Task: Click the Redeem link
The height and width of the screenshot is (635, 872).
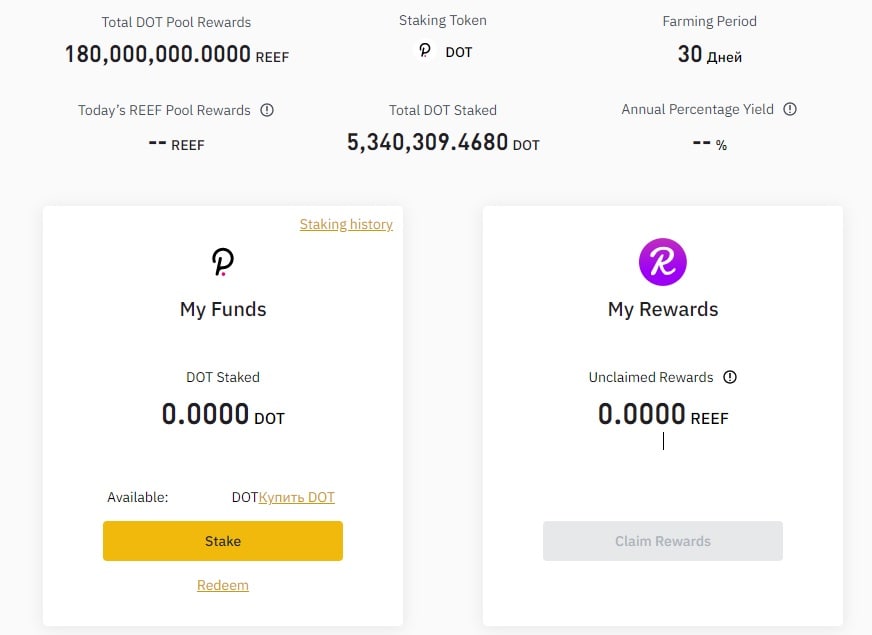Action: [x=223, y=585]
